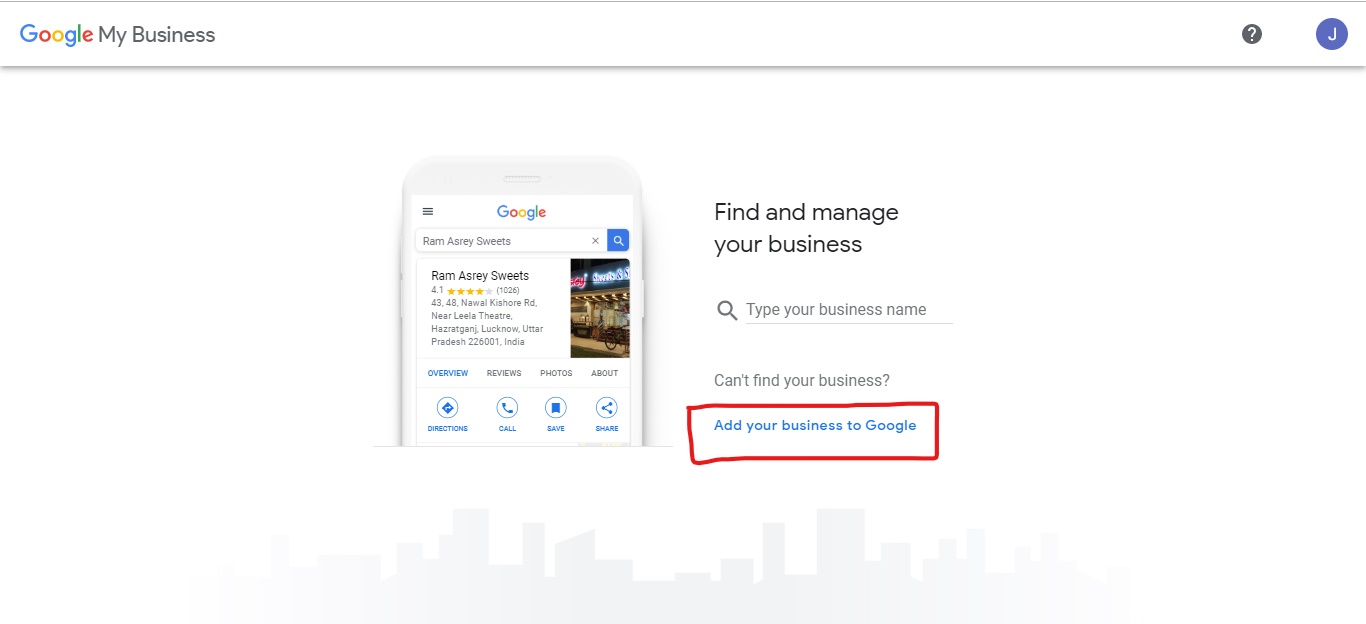Select the Photos tab in phone mockup
Viewport: 1366px width, 624px height.
point(556,373)
